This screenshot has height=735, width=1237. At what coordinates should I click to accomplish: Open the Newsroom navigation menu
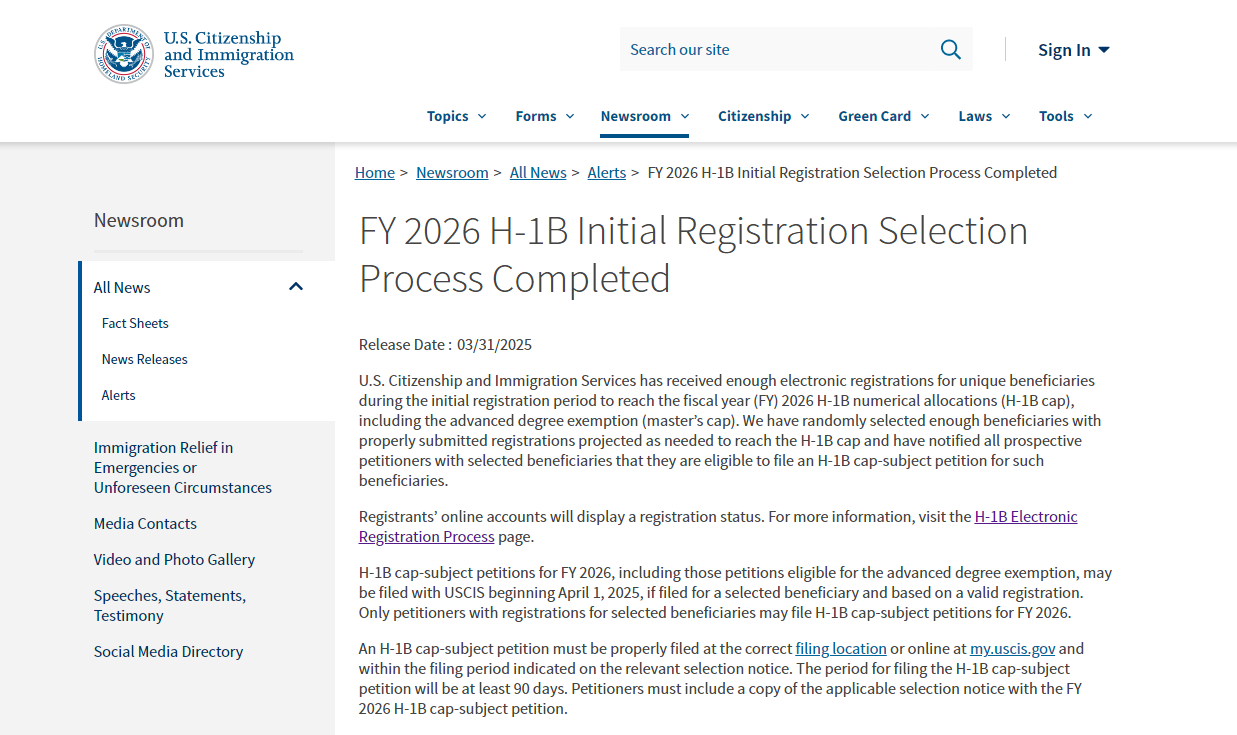(x=644, y=116)
